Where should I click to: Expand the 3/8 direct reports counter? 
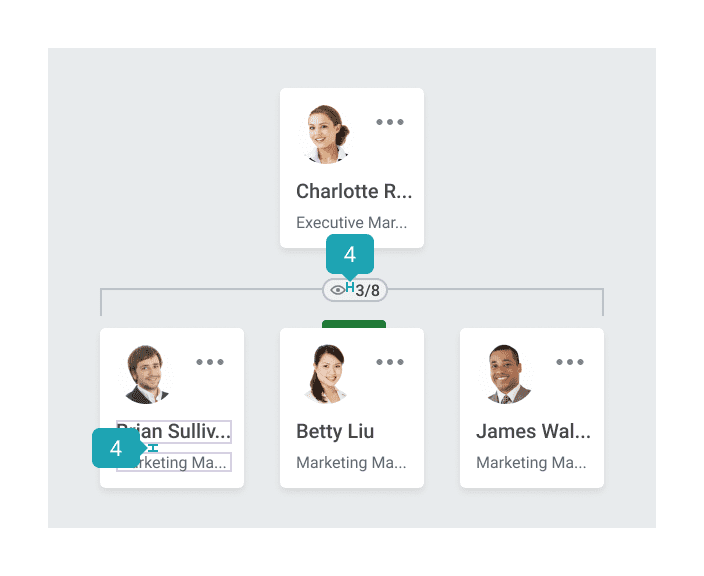pyautogui.click(x=367, y=291)
